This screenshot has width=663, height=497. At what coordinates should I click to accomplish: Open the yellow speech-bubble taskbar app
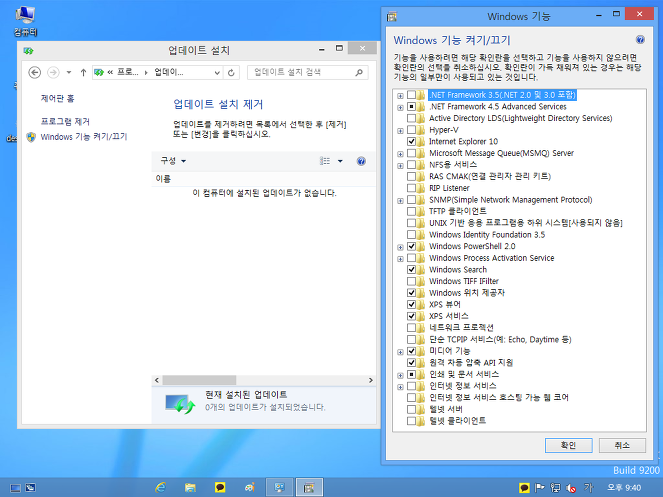coord(220,487)
